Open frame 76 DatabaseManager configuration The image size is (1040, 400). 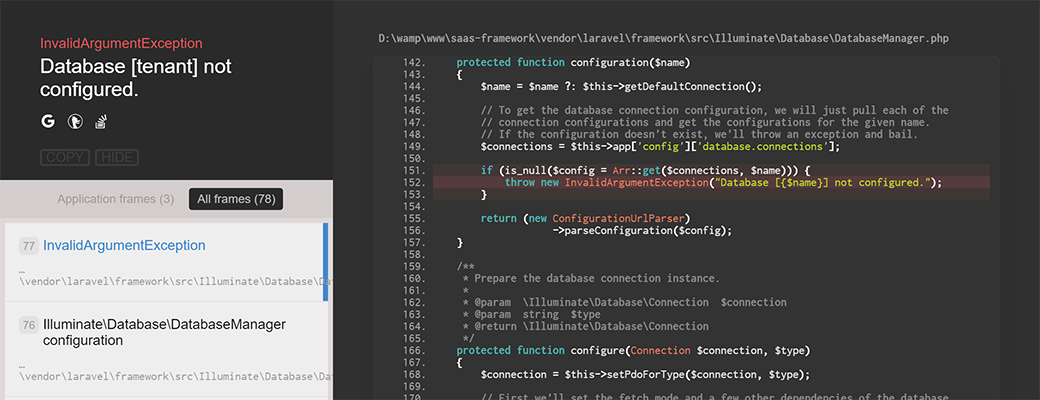pyautogui.click(x=164, y=332)
